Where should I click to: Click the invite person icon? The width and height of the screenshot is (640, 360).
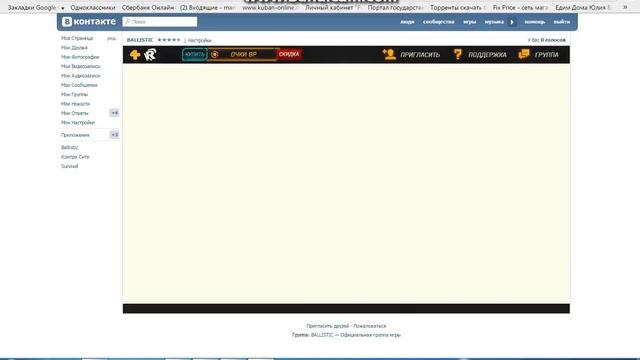pyautogui.click(x=389, y=54)
